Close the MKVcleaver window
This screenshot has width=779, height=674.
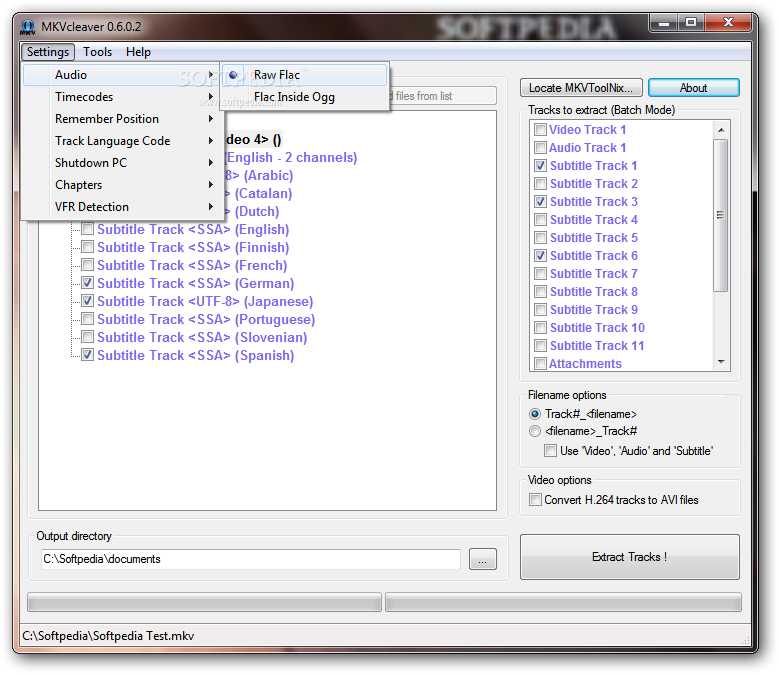click(728, 22)
